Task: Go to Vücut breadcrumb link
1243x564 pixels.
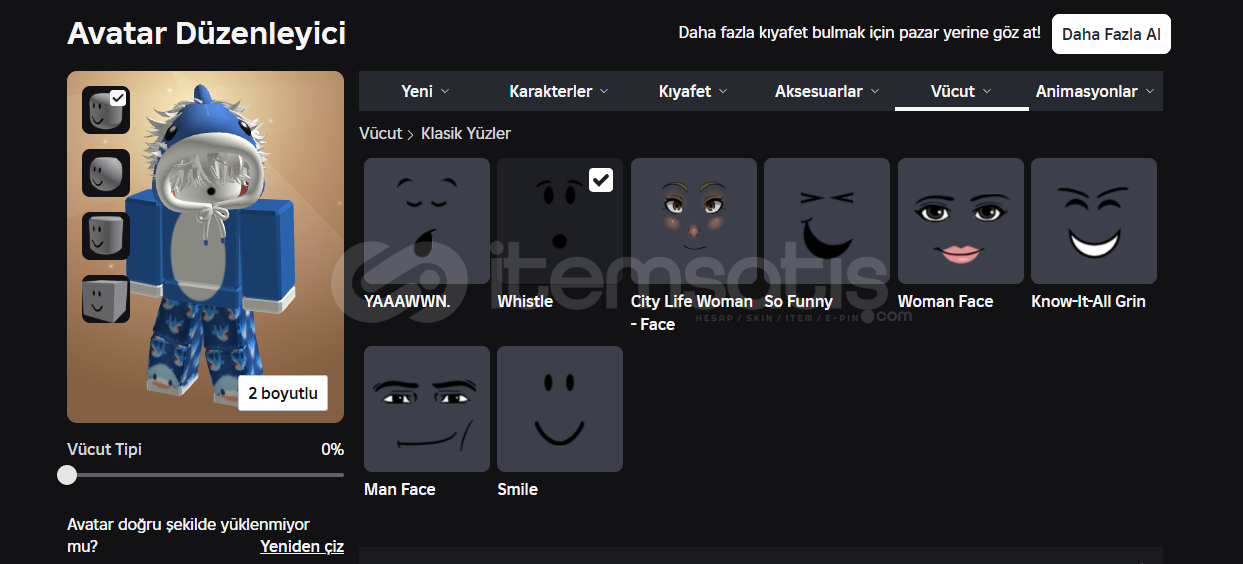Action: pos(380,133)
